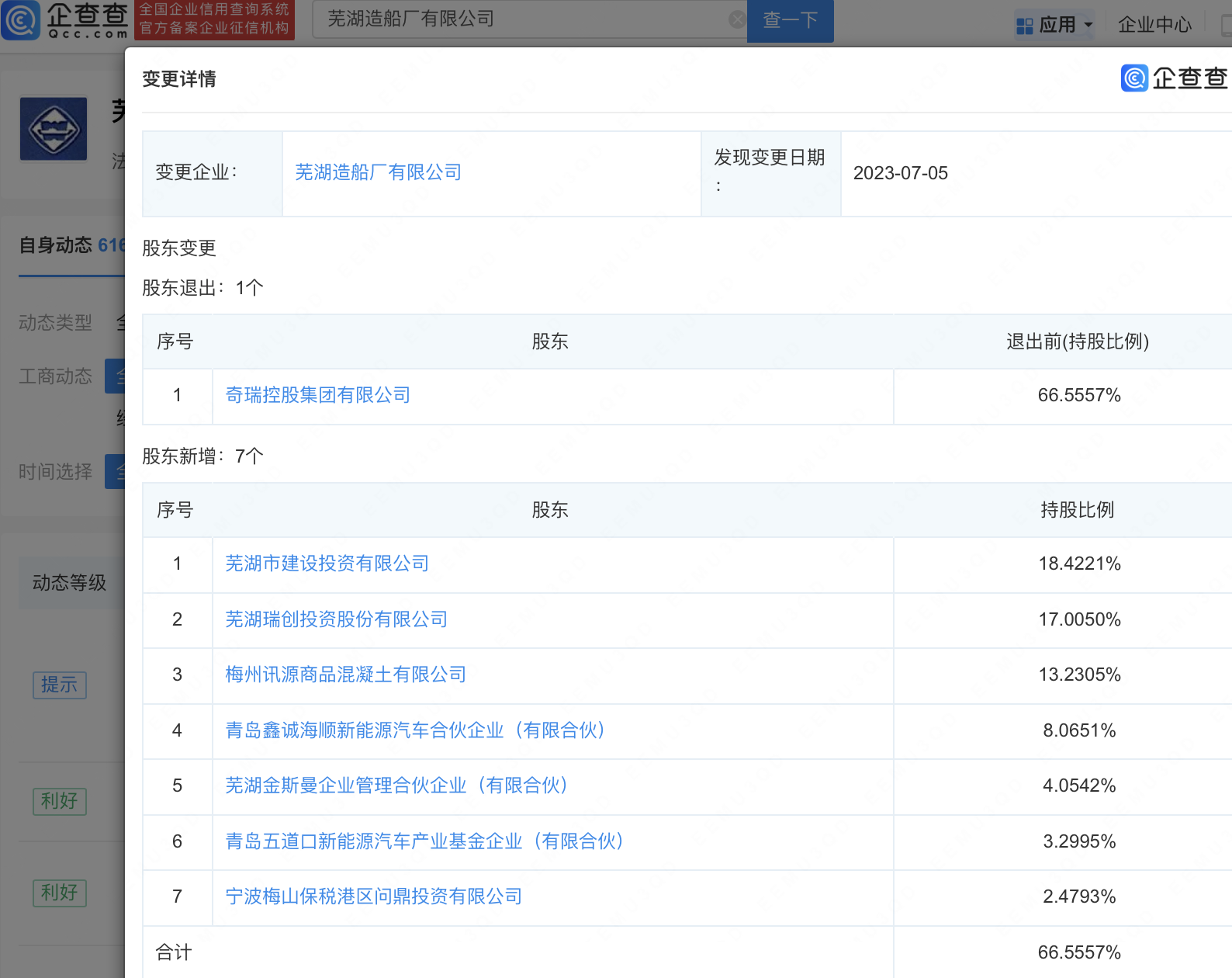Click the company logo thumbnail
Image resolution: width=1232 pixels, height=978 pixels.
click(54, 129)
